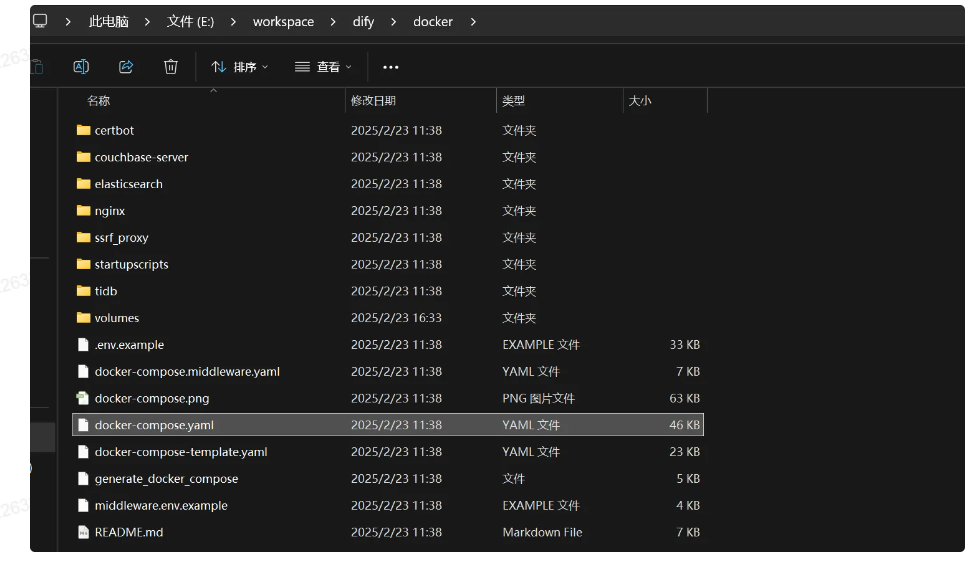
Task: Select the README.md file icon
Action: click(x=83, y=532)
